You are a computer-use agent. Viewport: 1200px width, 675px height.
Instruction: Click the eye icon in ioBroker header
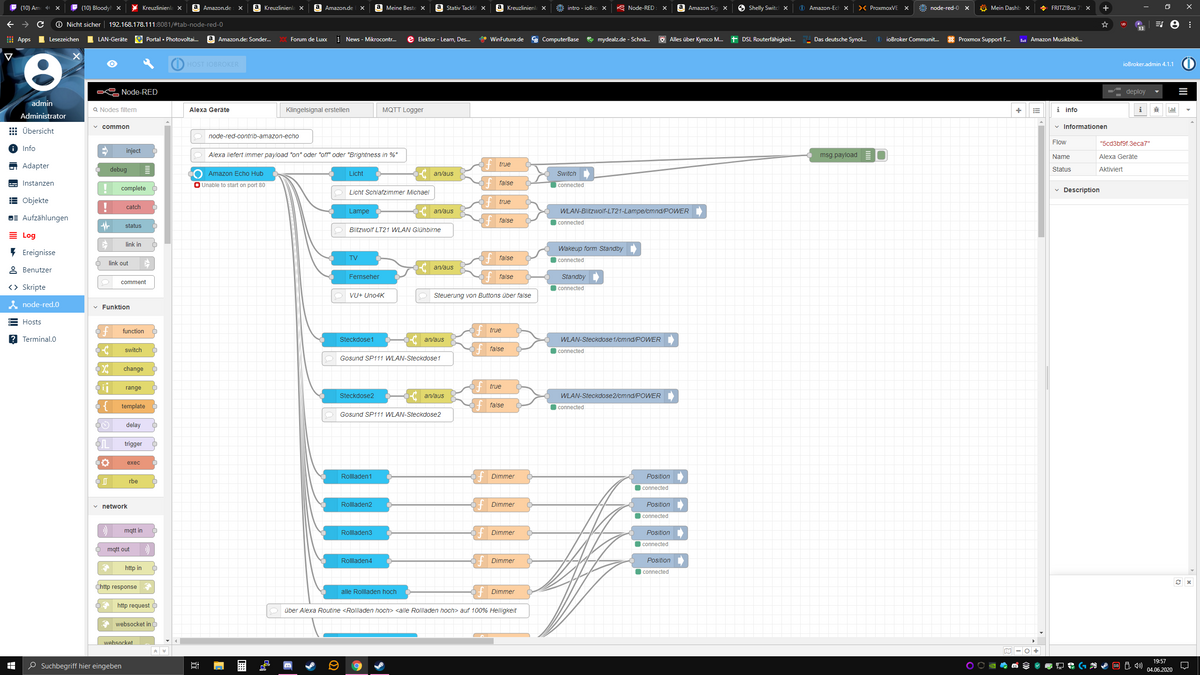[112, 64]
